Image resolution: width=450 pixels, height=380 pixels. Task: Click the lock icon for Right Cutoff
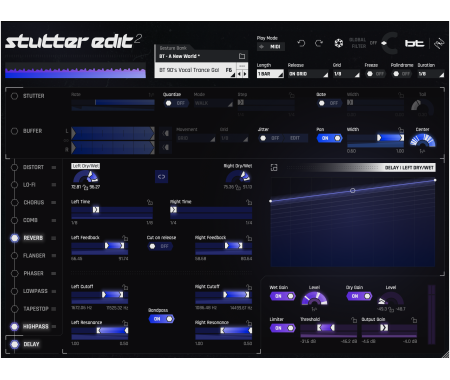[x=249, y=287]
